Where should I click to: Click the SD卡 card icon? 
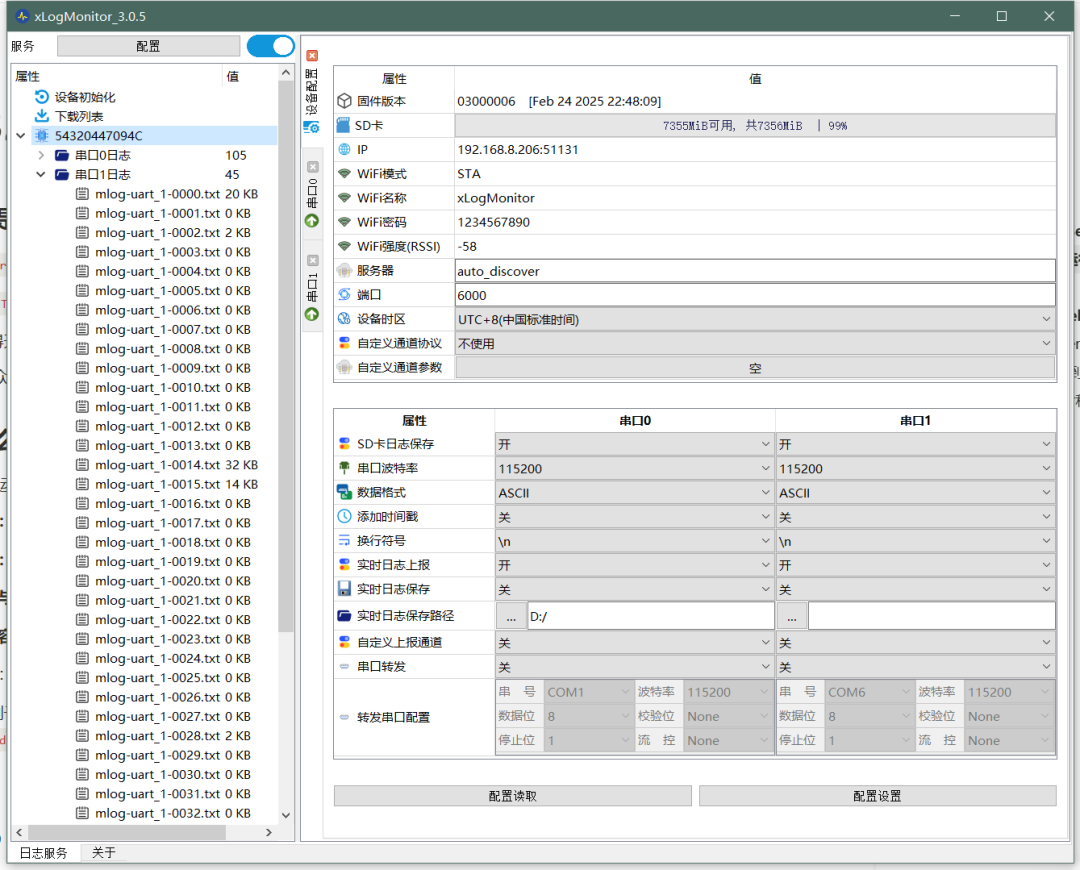point(343,125)
